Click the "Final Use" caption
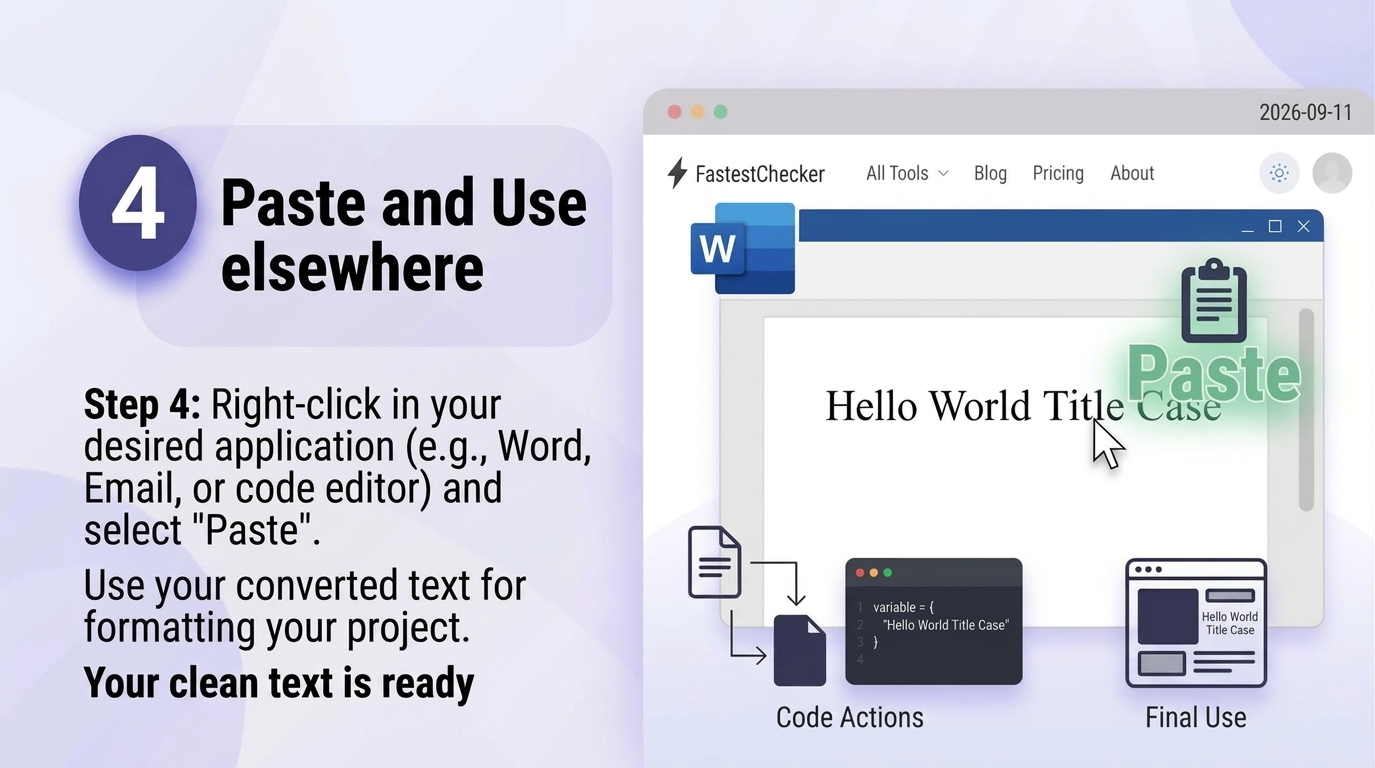 pyautogui.click(x=1196, y=717)
